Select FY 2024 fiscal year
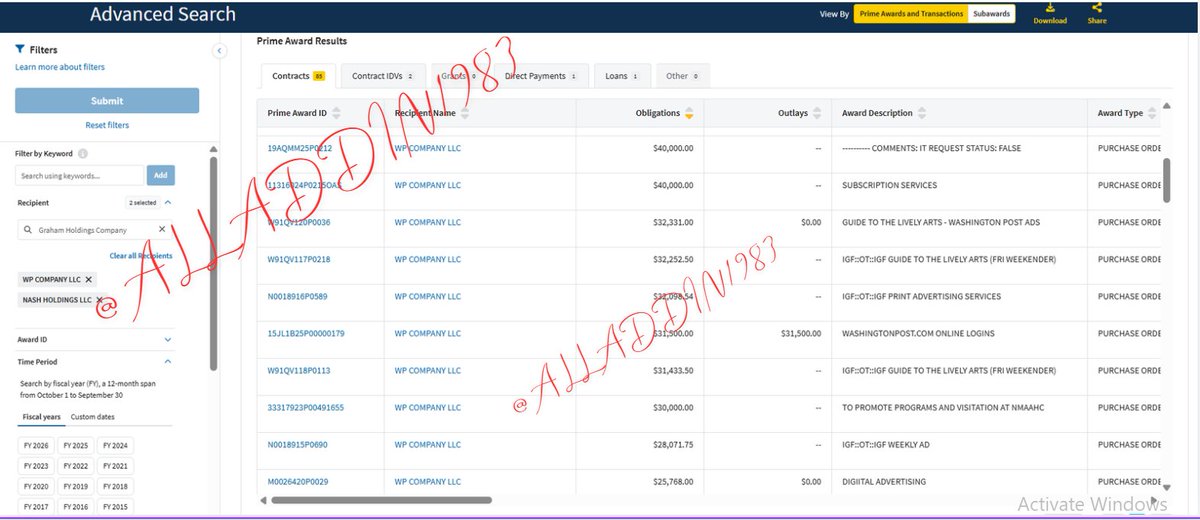Screen dimensions: 1200x520 click(x=115, y=446)
